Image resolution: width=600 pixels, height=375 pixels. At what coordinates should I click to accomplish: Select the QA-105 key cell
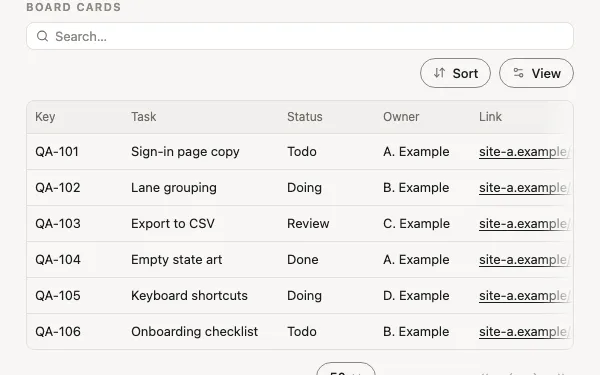click(58, 295)
